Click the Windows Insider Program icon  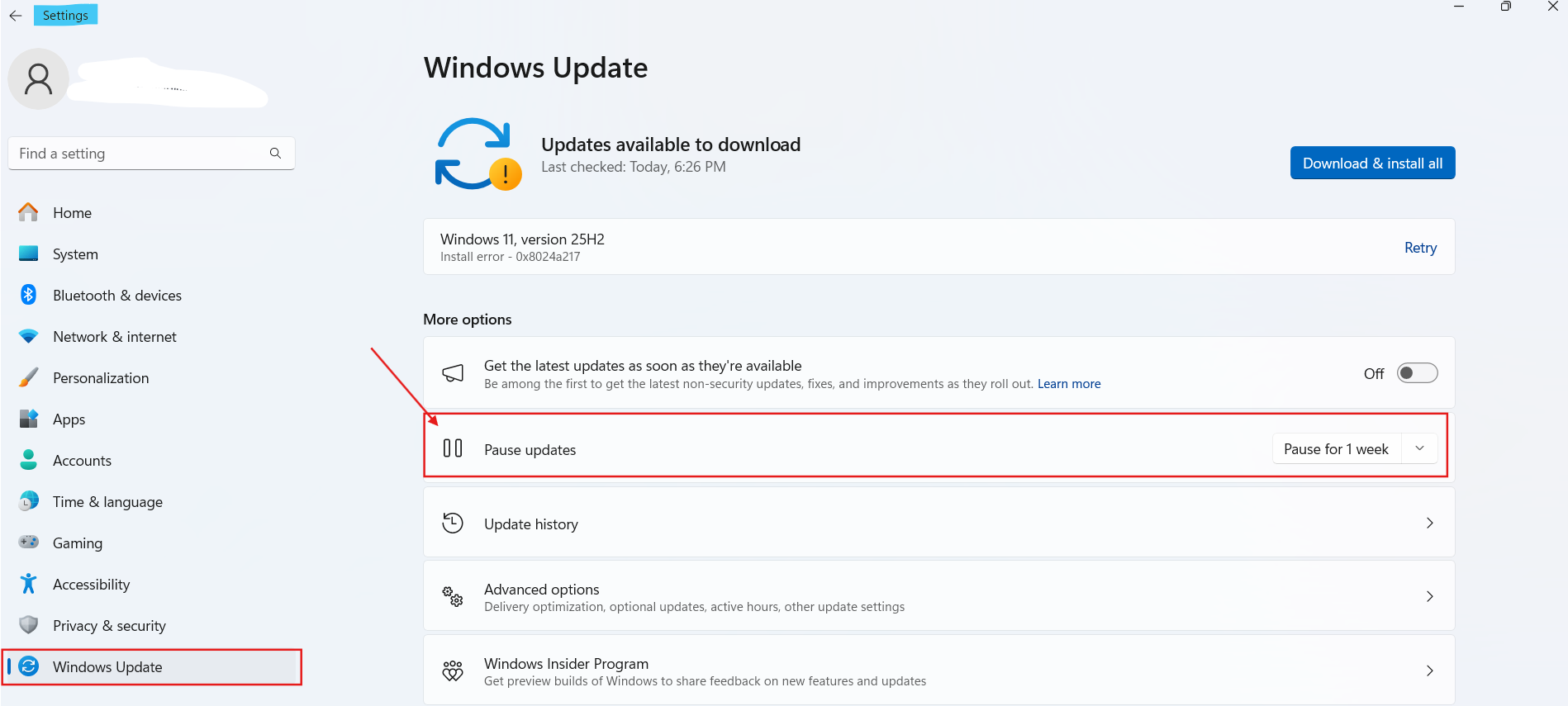453,670
